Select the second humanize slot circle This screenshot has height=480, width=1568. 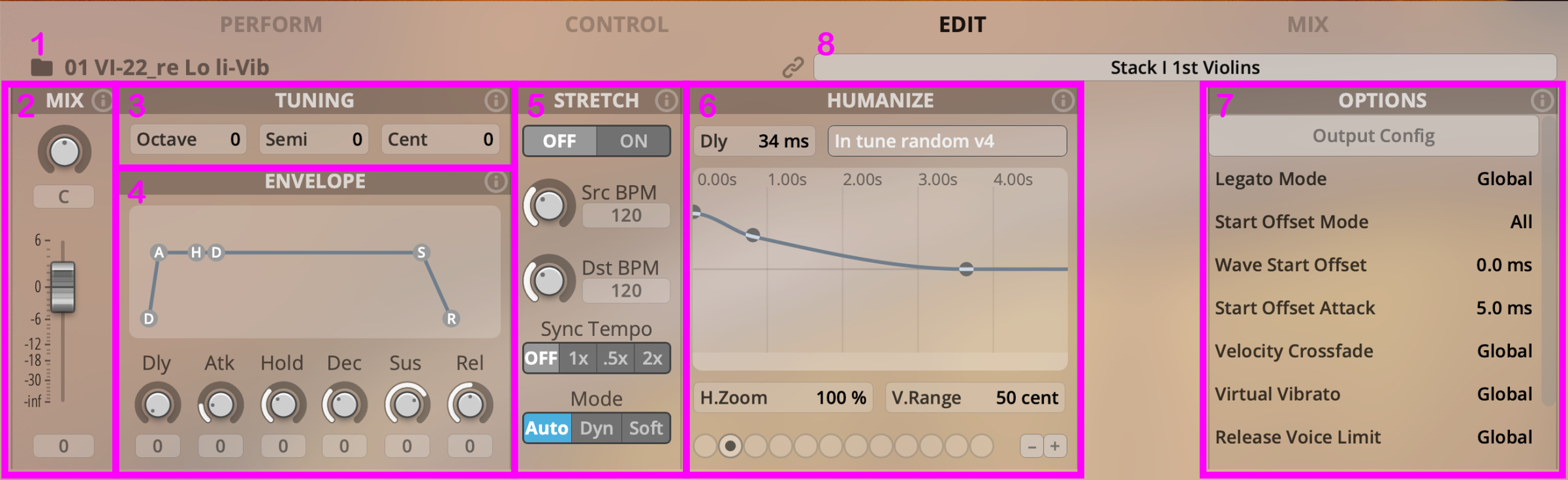pos(730,446)
